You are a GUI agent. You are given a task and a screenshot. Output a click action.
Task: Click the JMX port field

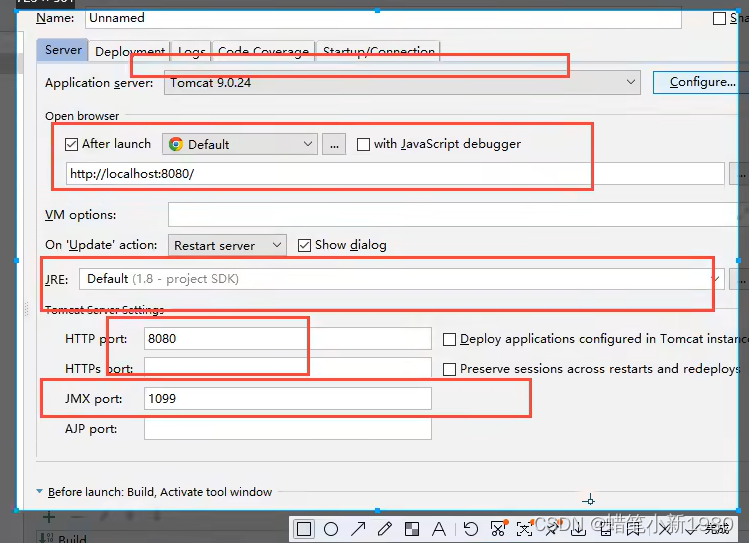[x=288, y=398]
